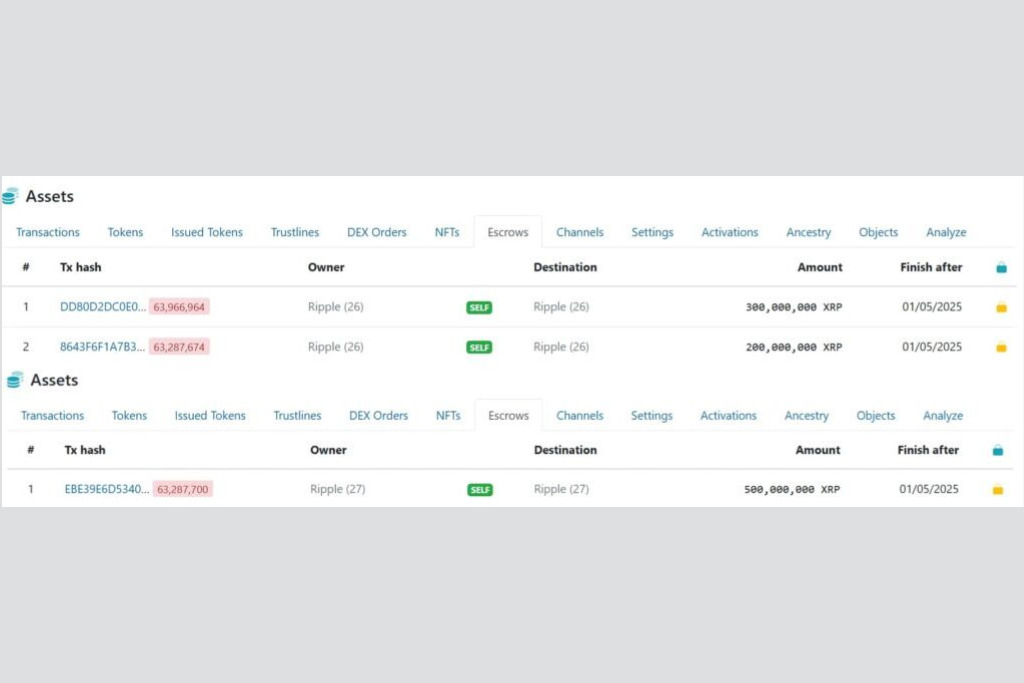Click 01/05/2025 date in EBE39E6D5340 row
The width and height of the screenshot is (1024, 683).
(x=929, y=489)
